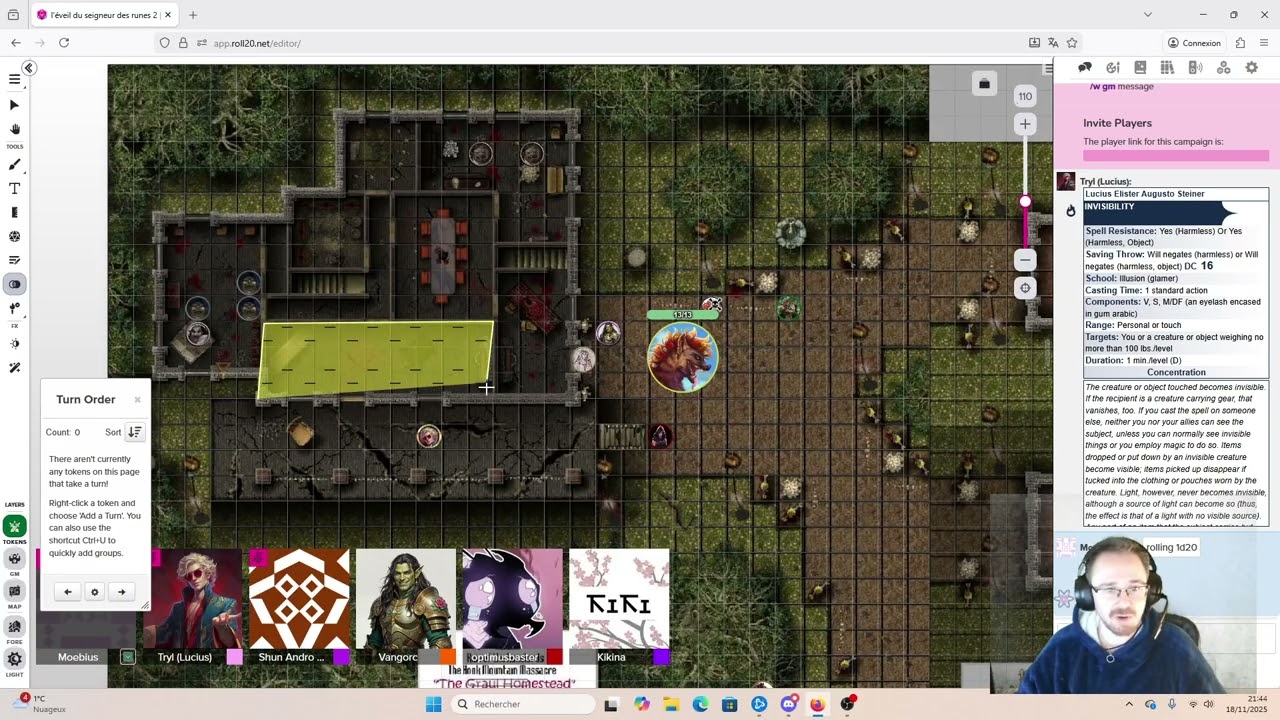Open the Compendium tab
Image resolution: width=1280 pixels, height=720 pixels.
point(1167,68)
